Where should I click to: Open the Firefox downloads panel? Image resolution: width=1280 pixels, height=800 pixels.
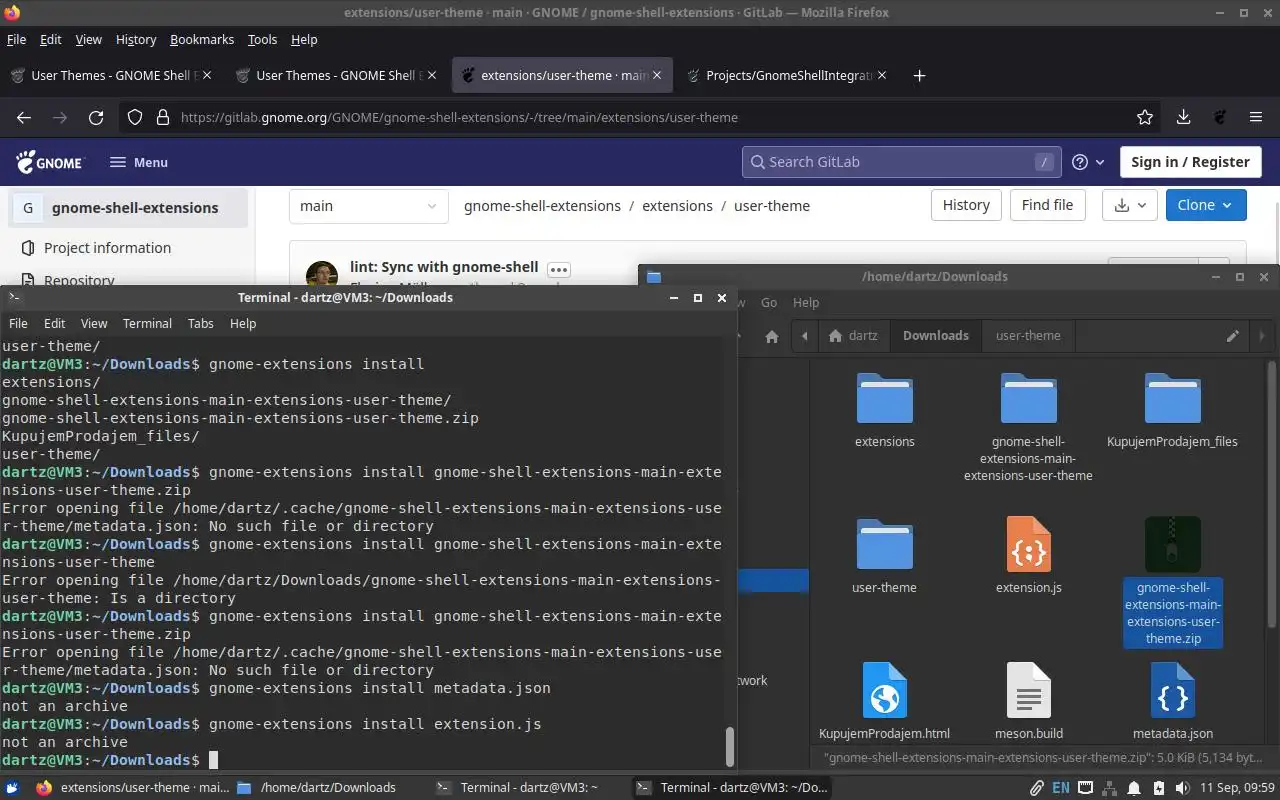1183,117
